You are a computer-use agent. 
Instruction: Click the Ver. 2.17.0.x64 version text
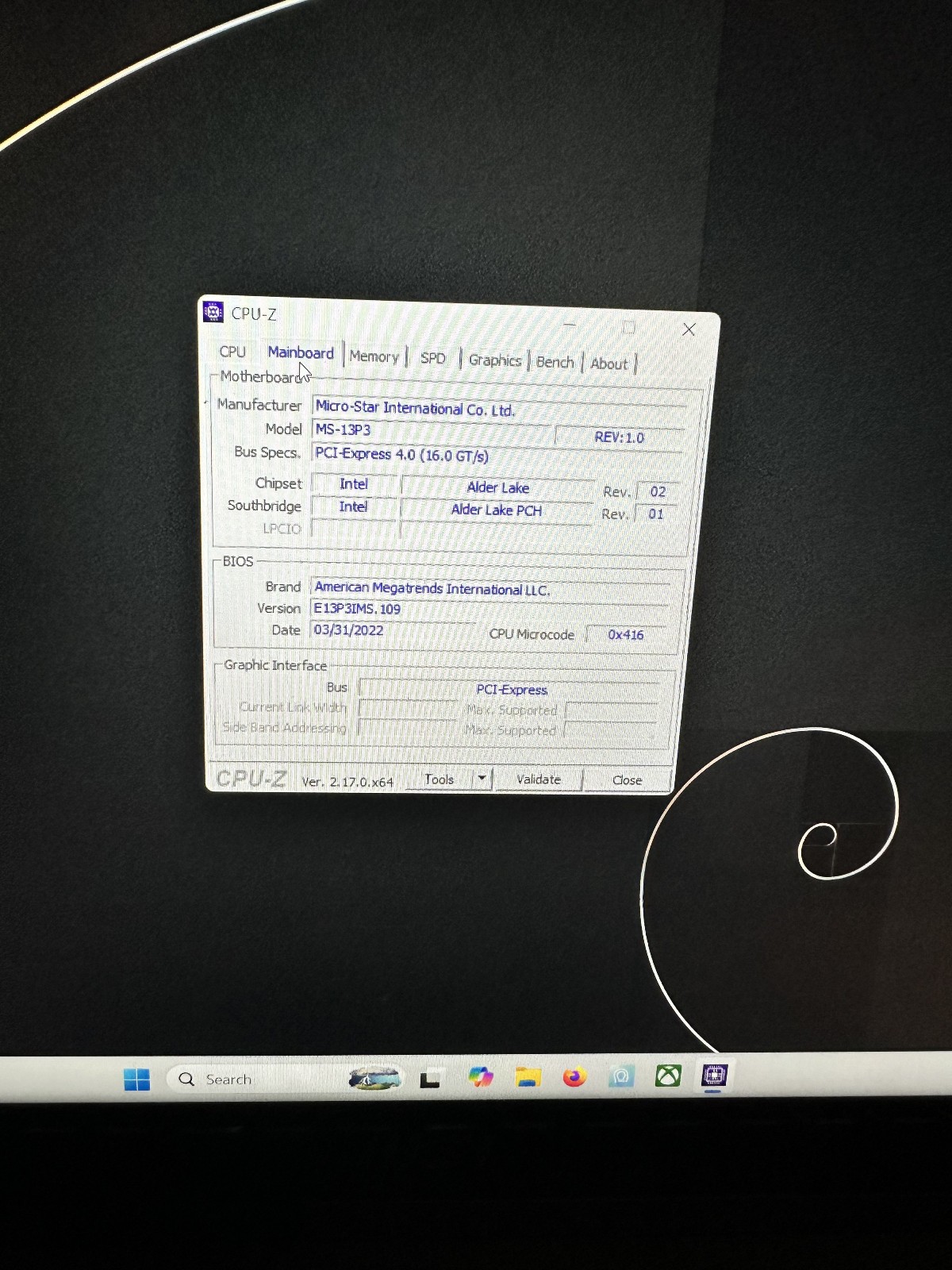347,782
